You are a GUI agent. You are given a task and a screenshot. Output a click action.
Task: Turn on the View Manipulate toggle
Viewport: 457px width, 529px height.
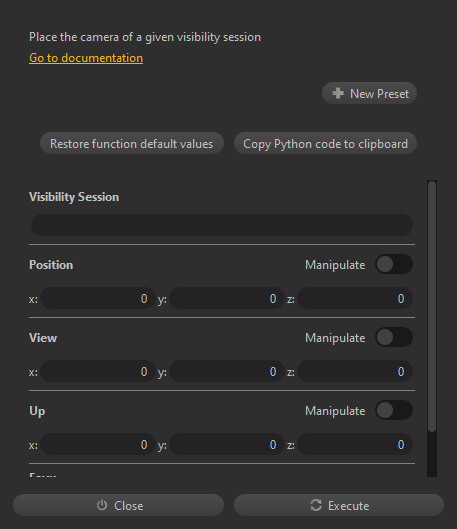(x=394, y=337)
